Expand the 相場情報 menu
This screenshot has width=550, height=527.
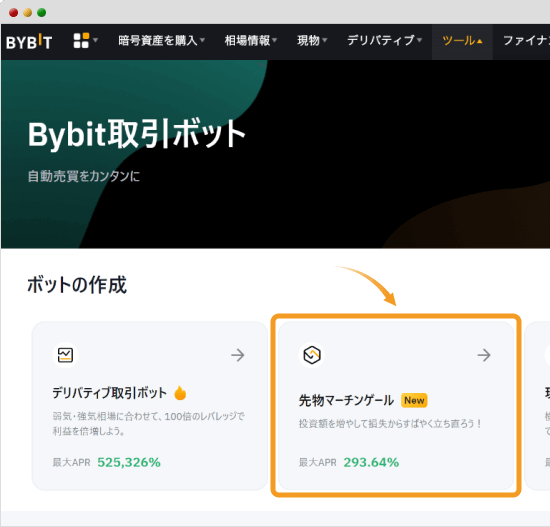click(x=250, y=41)
